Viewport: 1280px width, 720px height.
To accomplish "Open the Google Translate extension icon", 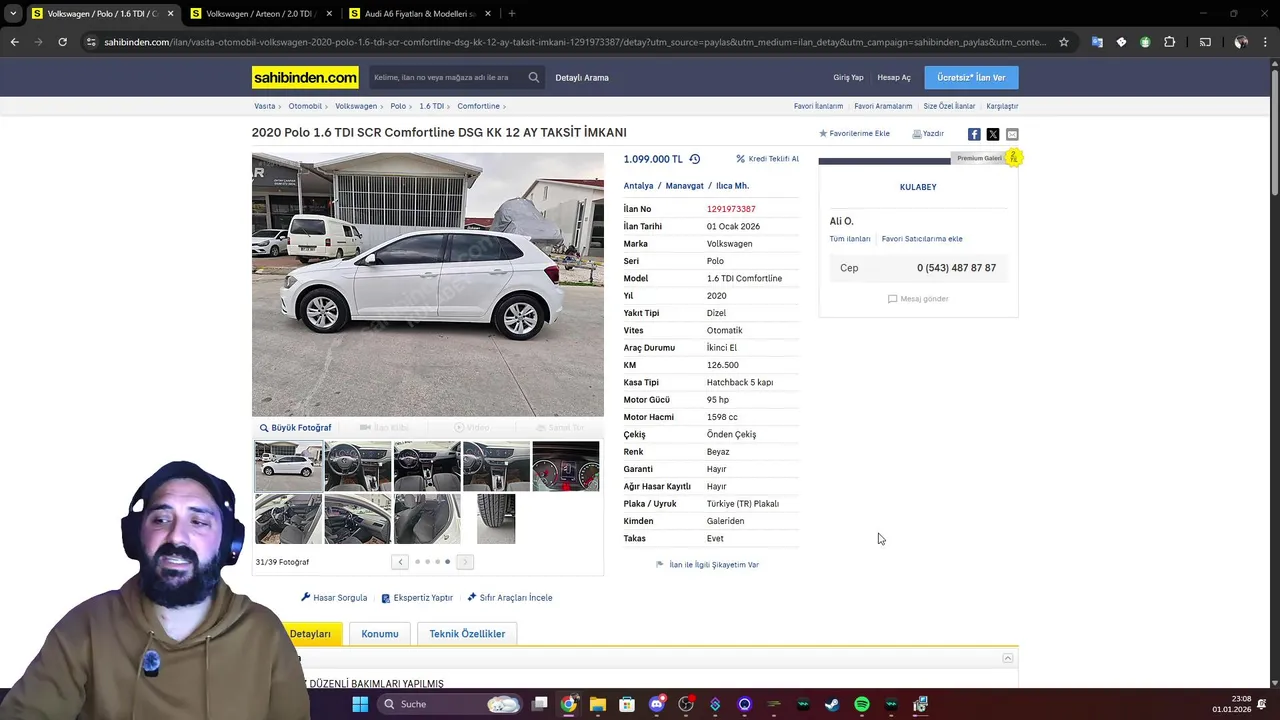I will point(1097,42).
